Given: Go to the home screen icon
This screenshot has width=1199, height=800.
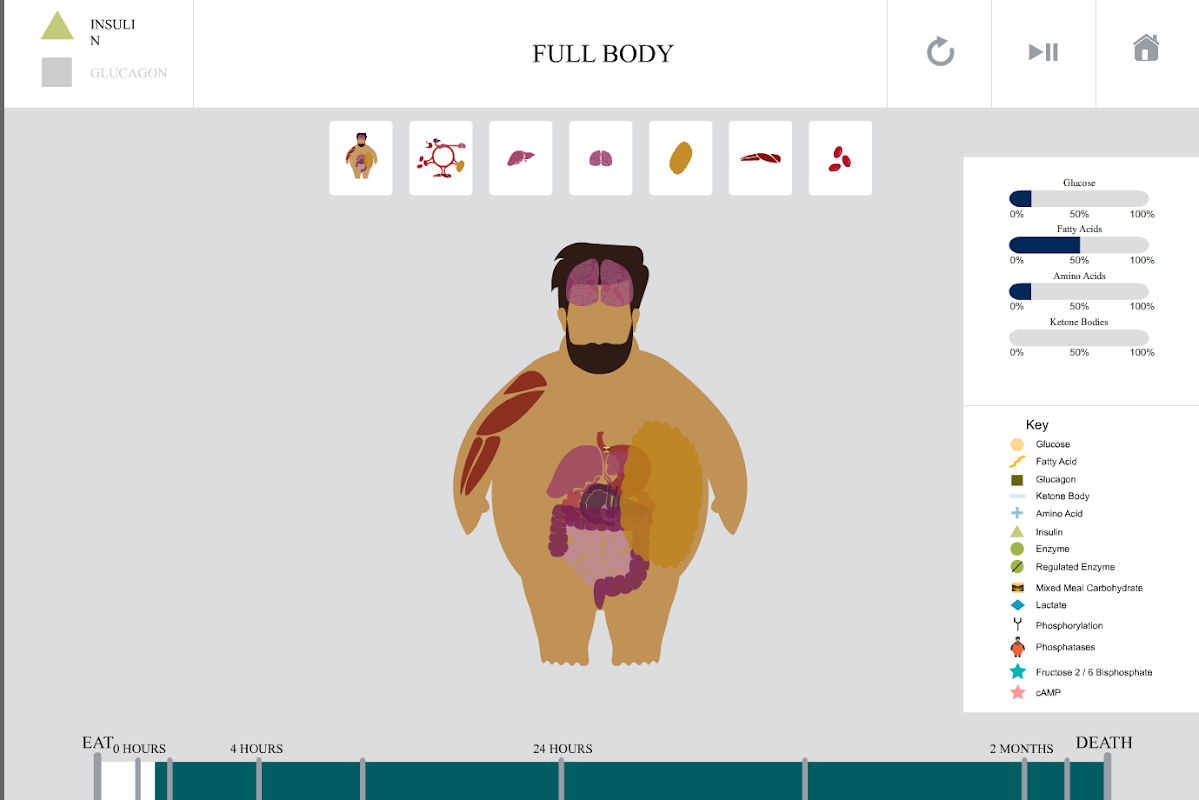Looking at the screenshot, I should 1146,47.
